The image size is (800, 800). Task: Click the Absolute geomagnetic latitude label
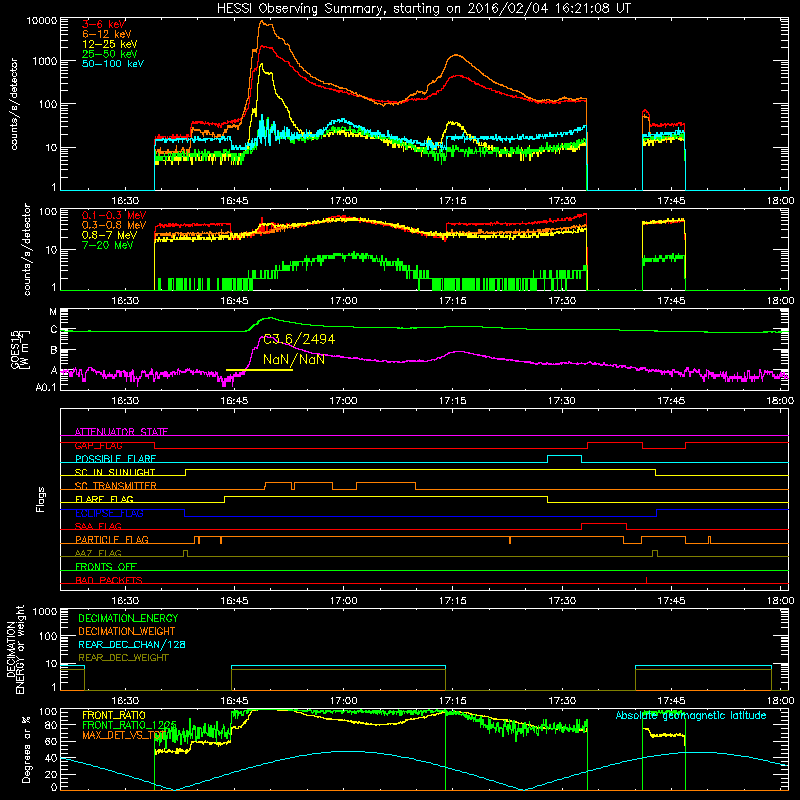pos(691,716)
